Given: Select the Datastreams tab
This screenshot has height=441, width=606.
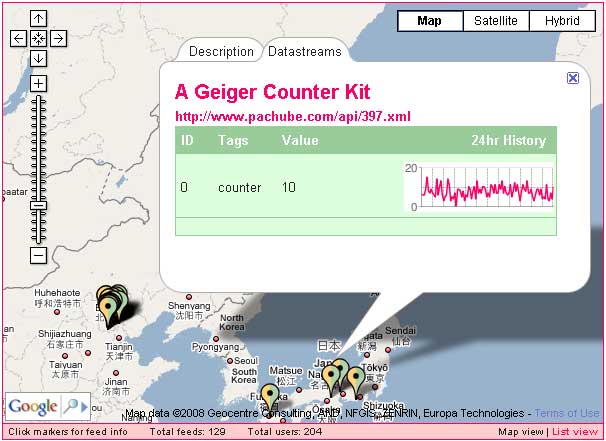Looking at the screenshot, I should 305,51.
